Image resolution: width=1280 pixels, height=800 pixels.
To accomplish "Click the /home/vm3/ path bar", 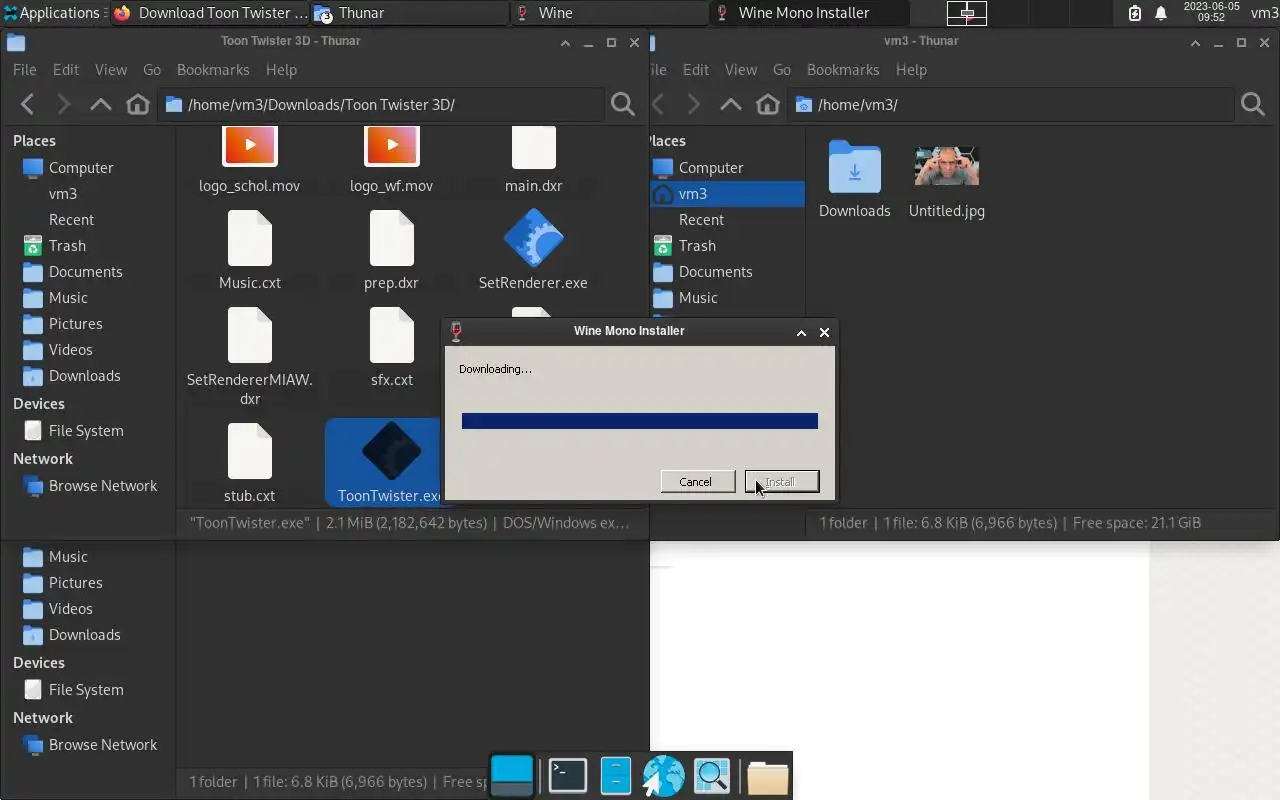I will pos(1010,104).
